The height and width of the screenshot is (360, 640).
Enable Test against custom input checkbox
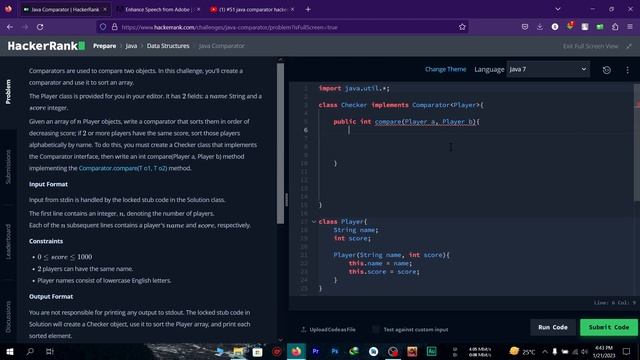coord(376,329)
